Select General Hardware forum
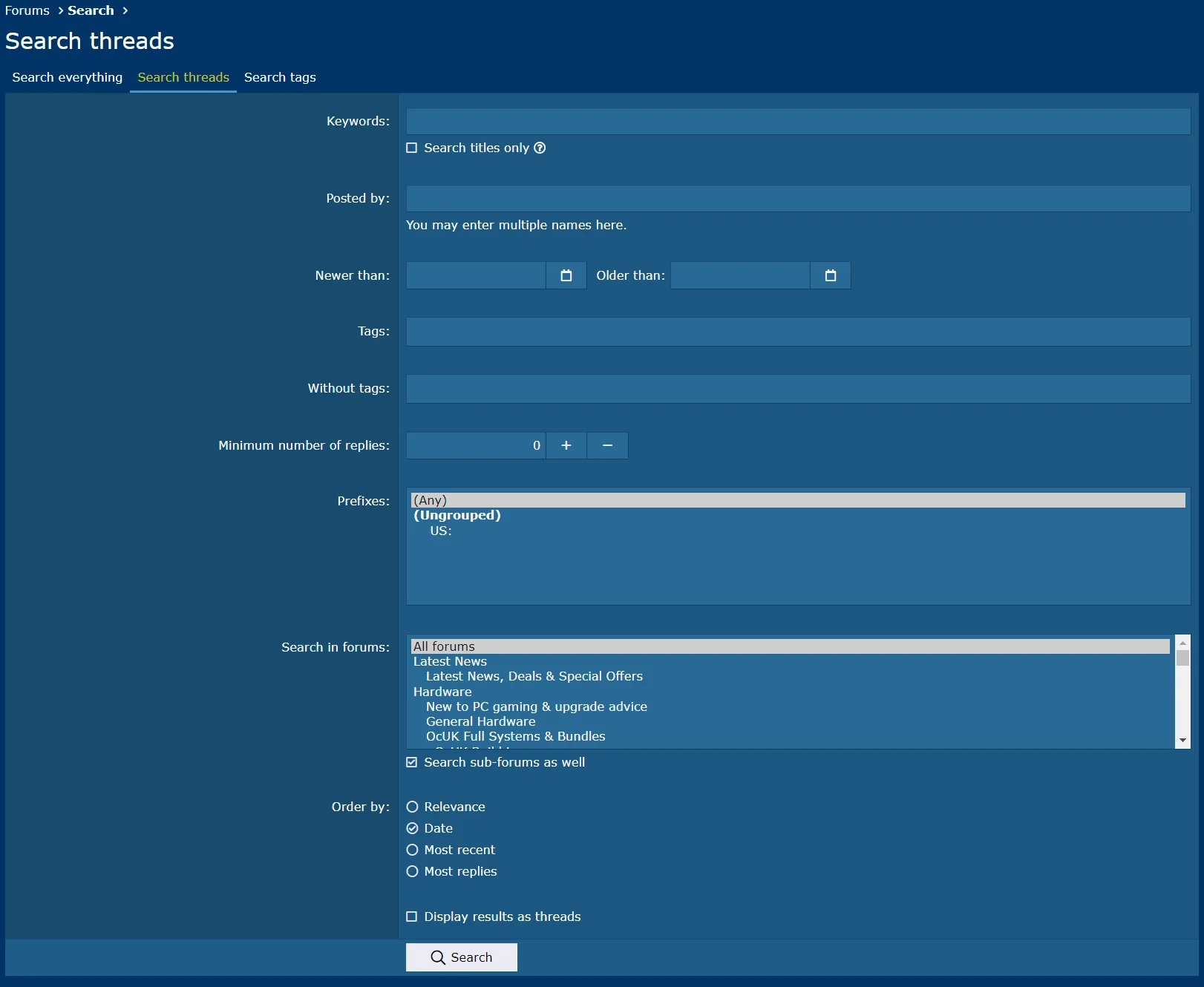Screen dimensions: 1204x987 (x=791, y=721)
